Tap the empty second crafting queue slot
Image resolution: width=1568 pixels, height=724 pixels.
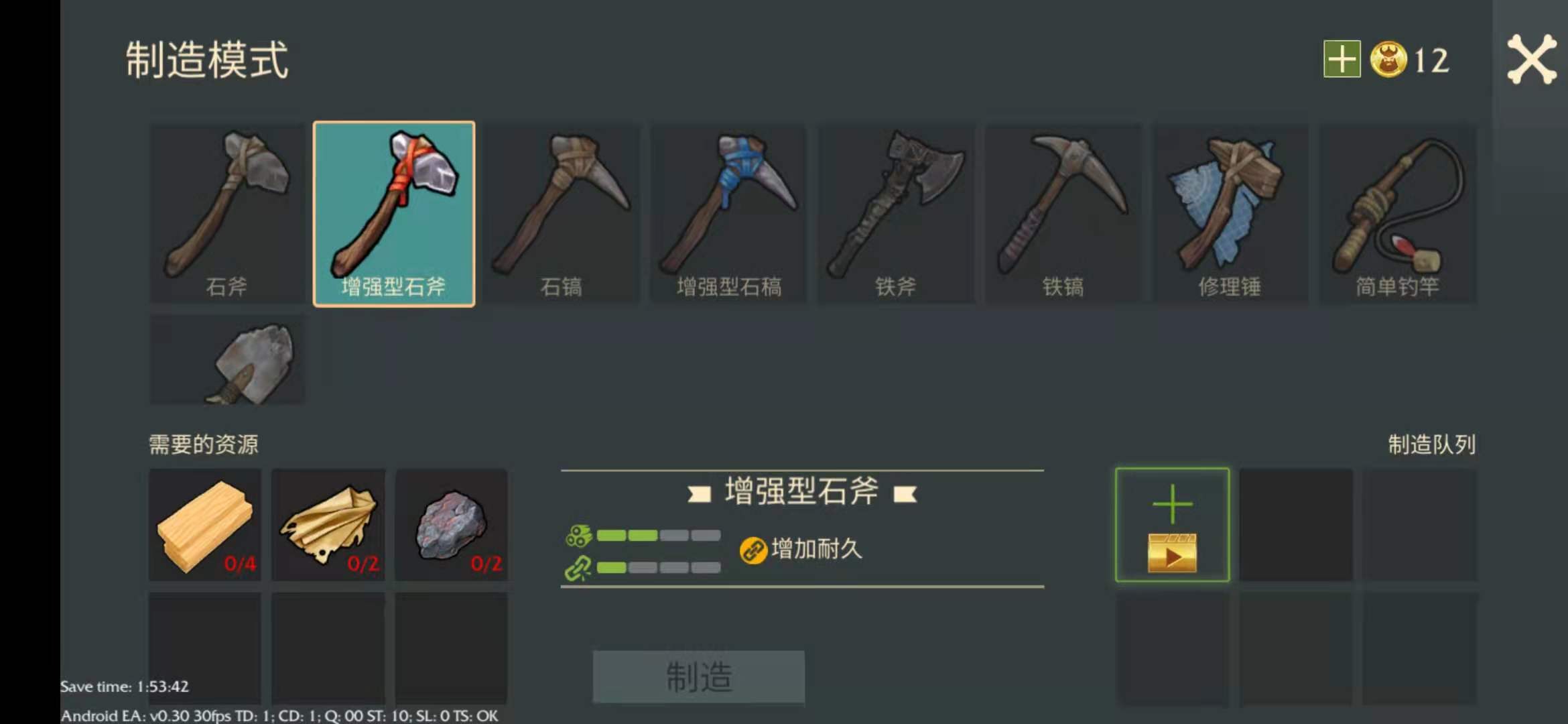click(x=1296, y=525)
